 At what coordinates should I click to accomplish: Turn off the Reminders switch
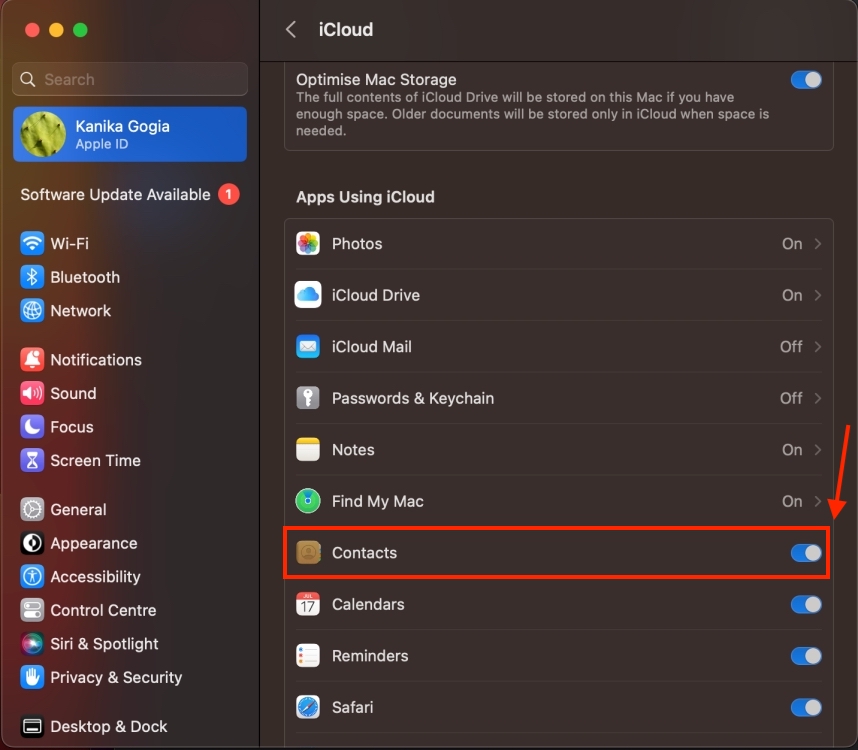point(806,655)
